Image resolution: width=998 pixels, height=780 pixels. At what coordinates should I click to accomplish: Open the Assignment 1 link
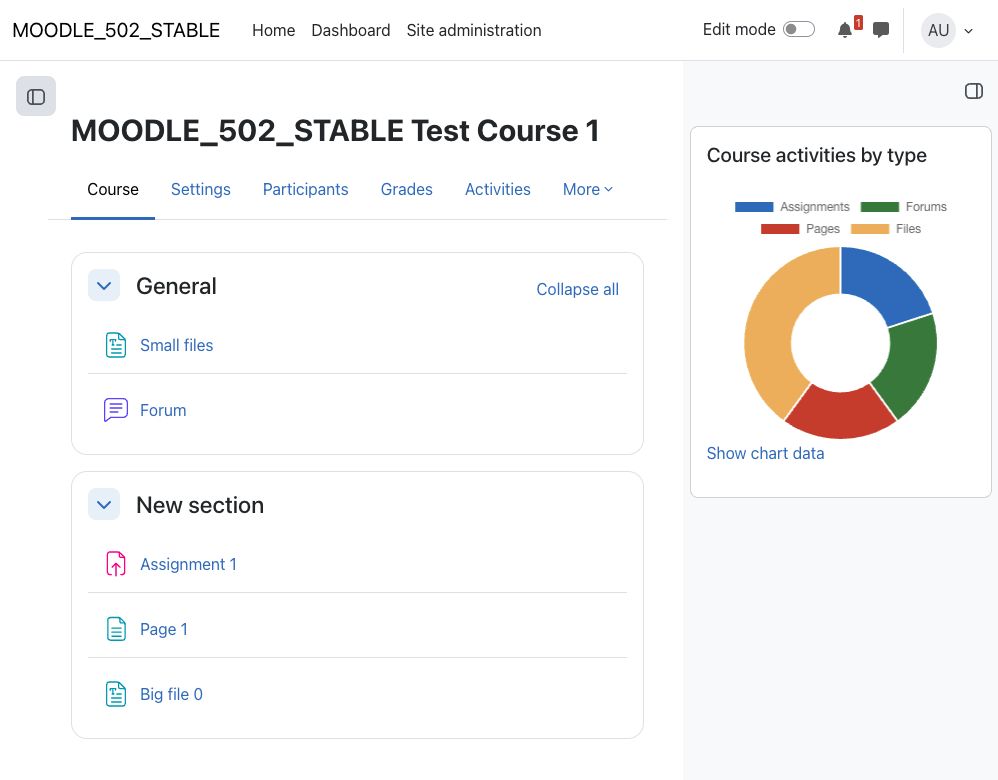coord(188,564)
